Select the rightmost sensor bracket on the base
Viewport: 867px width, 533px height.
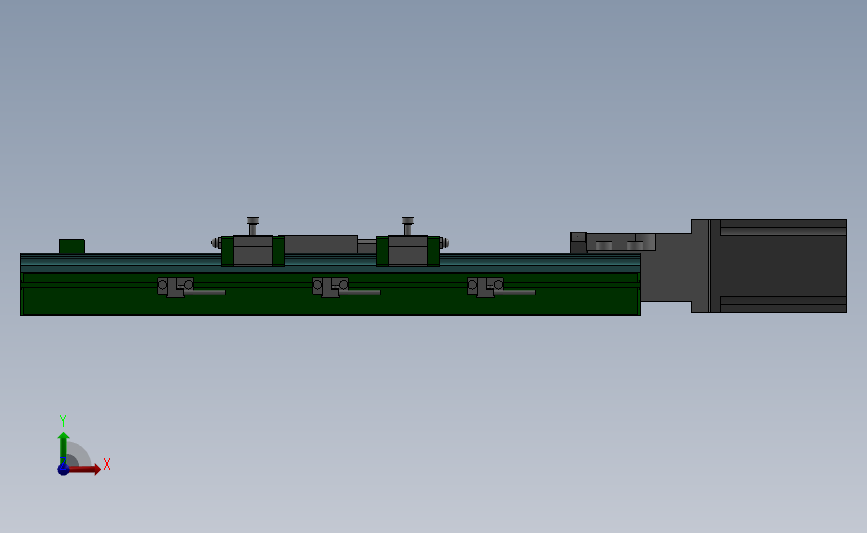tap(485, 287)
